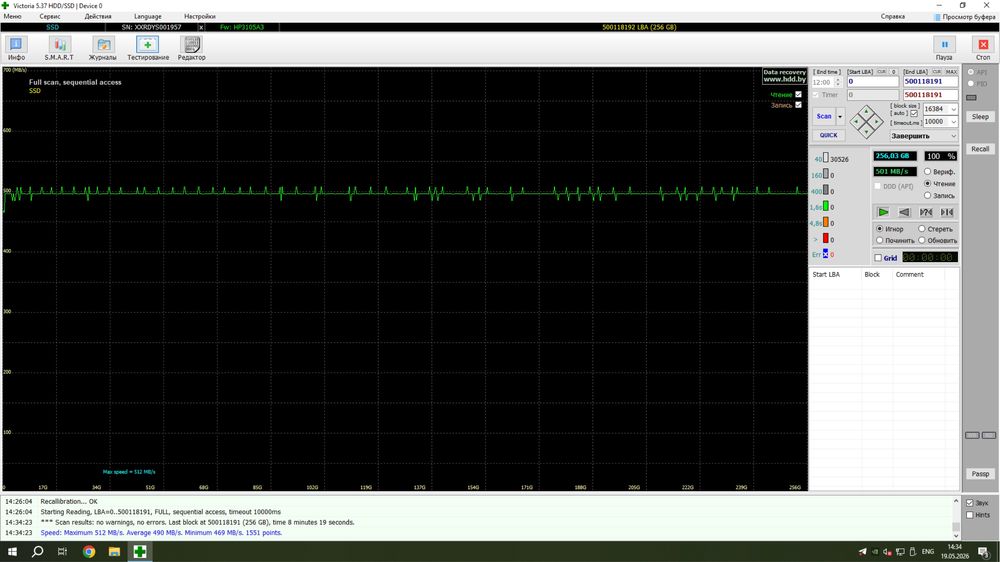Open the Инфо toolbar icon
This screenshot has height=562, width=1000.
coord(16,45)
